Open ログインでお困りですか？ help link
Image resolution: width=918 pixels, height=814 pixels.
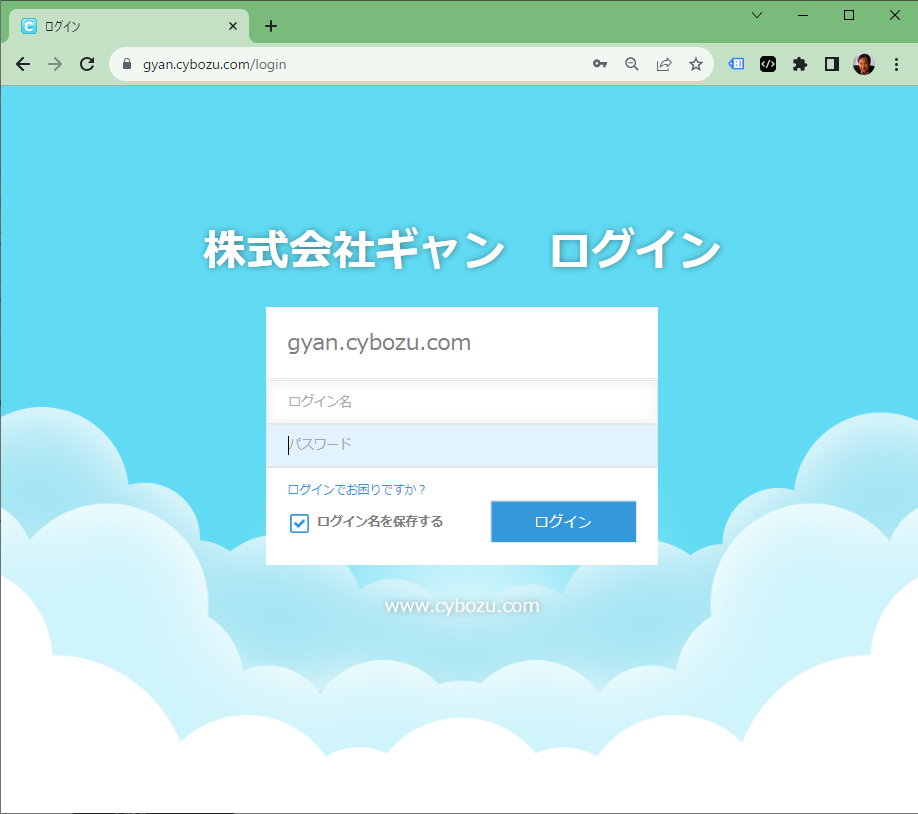pyautogui.click(x=357, y=489)
